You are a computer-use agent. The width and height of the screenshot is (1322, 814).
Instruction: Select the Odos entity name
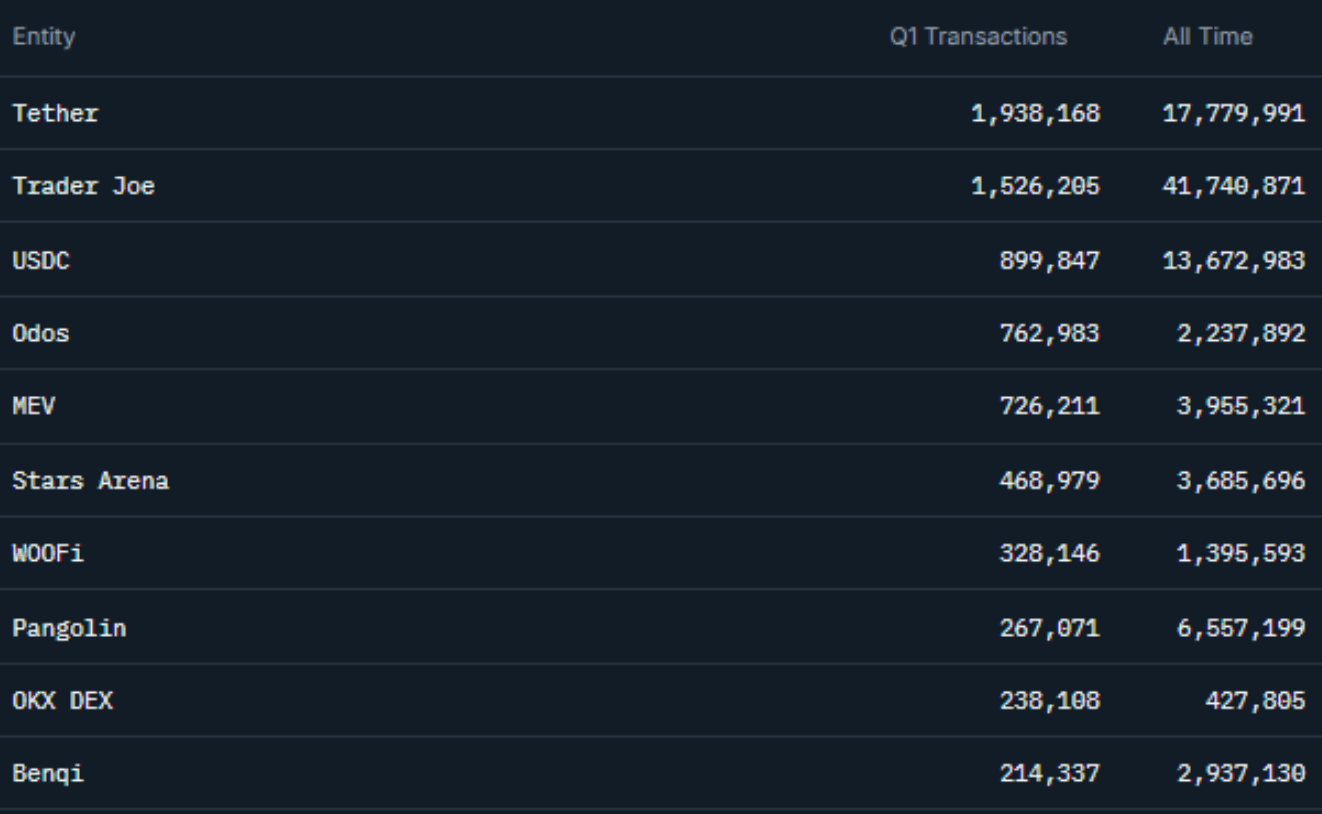(x=41, y=334)
